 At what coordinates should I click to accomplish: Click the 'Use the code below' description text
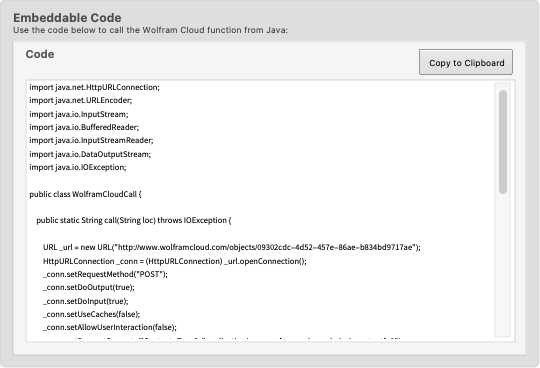pyautogui.click(x=150, y=30)
